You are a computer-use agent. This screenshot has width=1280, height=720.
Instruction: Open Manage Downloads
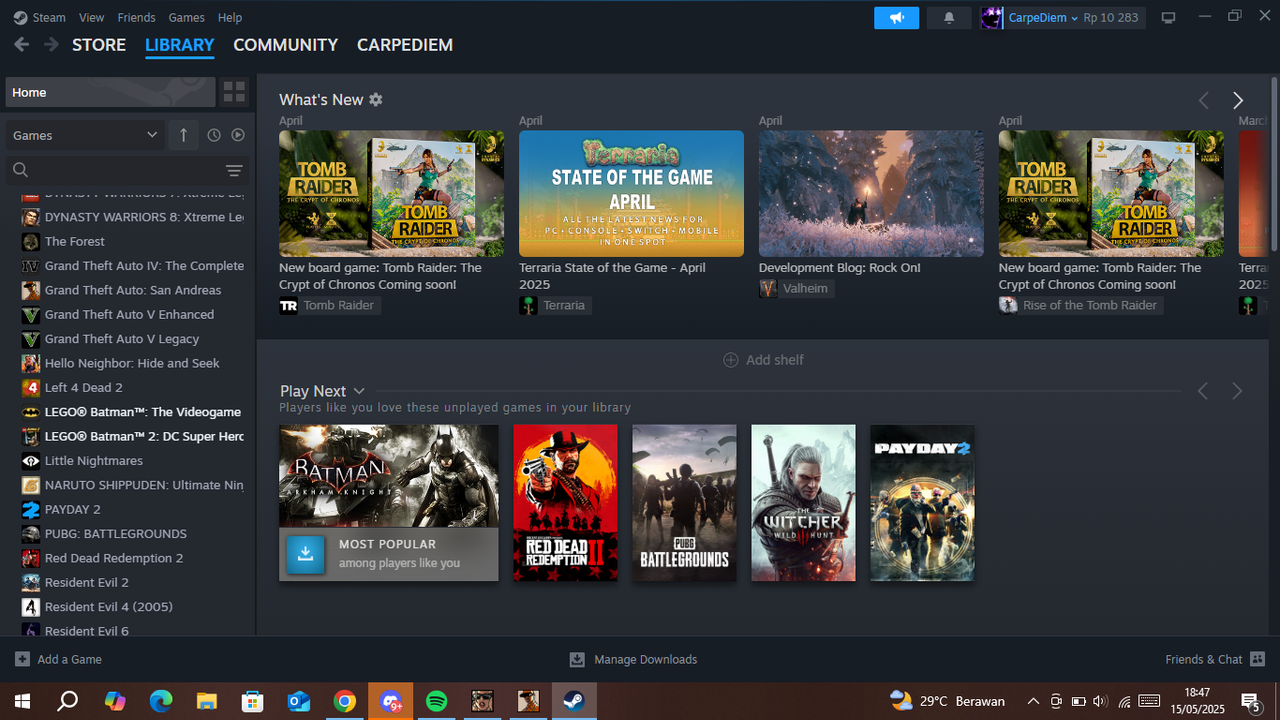pyautogui.click(x=634, y=659)
